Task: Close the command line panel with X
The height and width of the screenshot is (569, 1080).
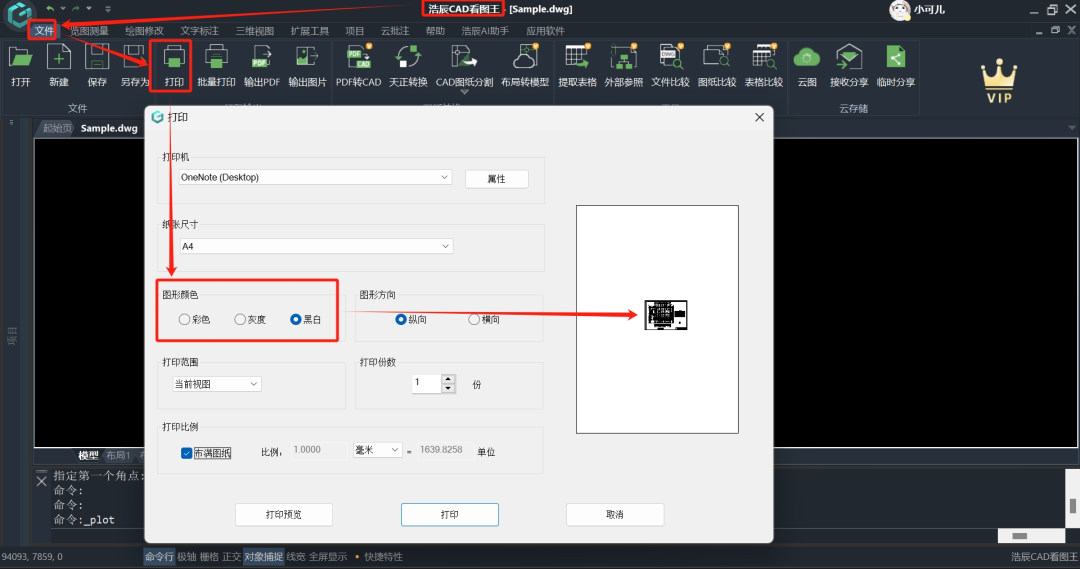Action: (x=41, y=481)
